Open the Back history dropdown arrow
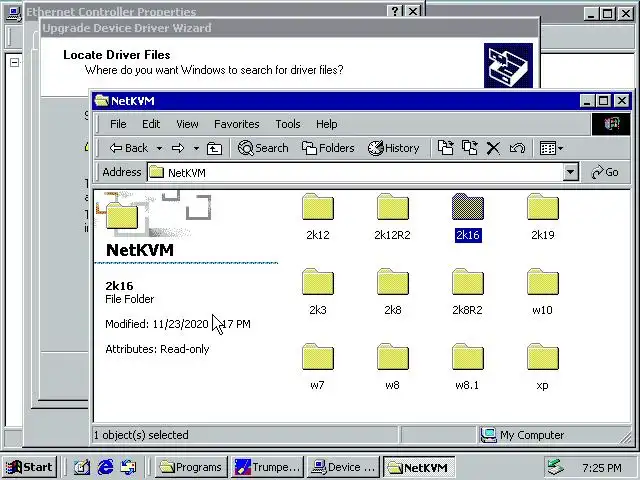640x480 pixels. tap(159, 148)
